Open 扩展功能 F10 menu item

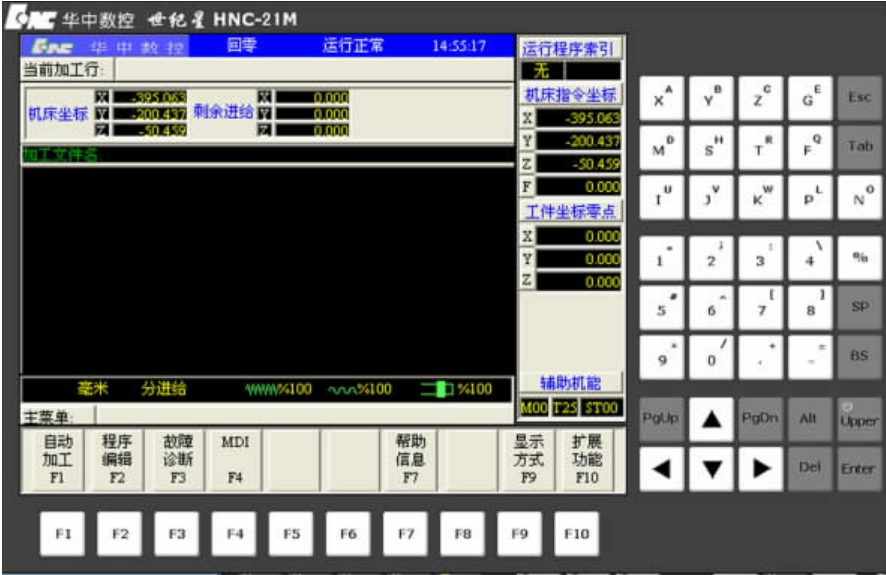click(x=587, y=460)
